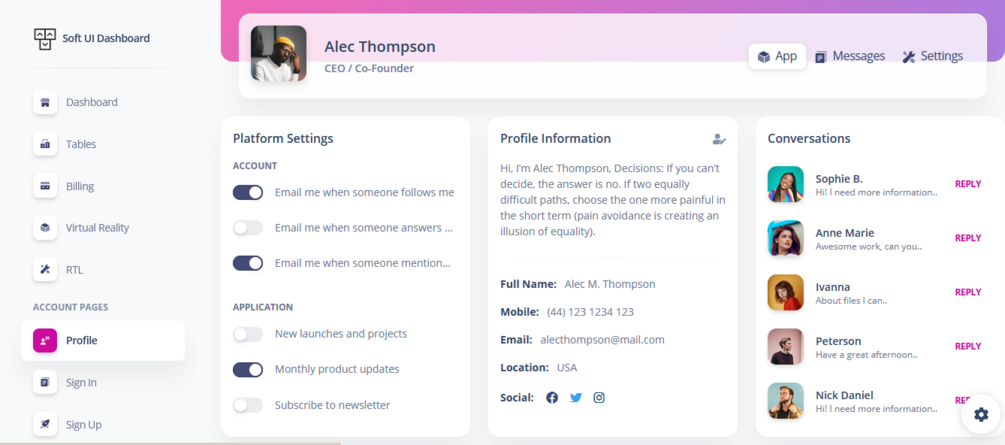This screenshot has width=1005, height=445.
Task: Open the Twitter social icon
Action: [x=576, y=397]
